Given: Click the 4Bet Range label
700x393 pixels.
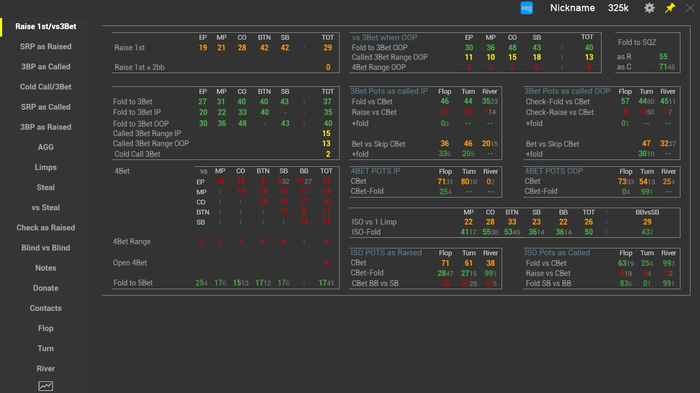Looking at the screenshot, I should 132,241.
